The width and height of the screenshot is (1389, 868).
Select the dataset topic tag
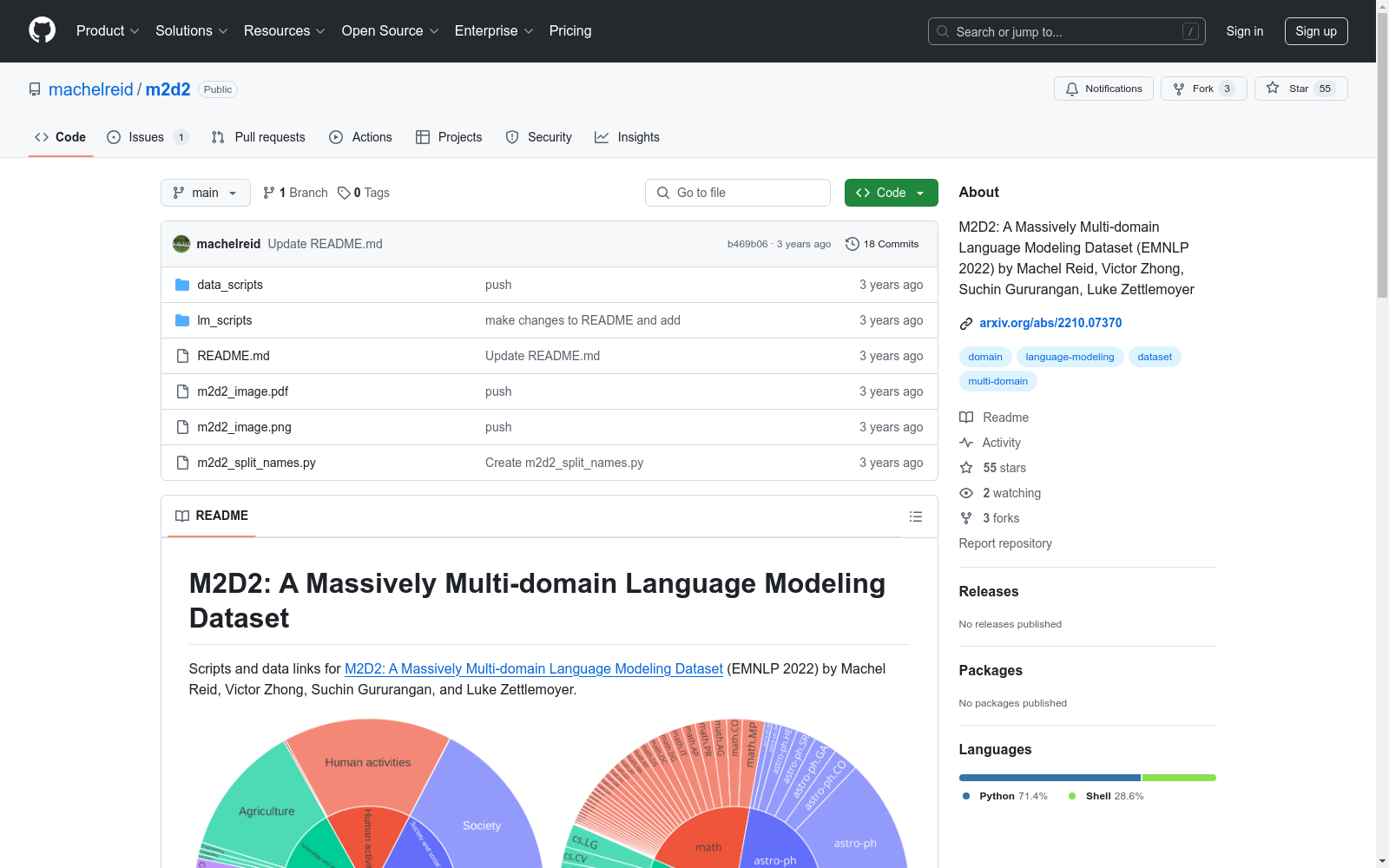pyautogui.click(x=1155, y=357)
